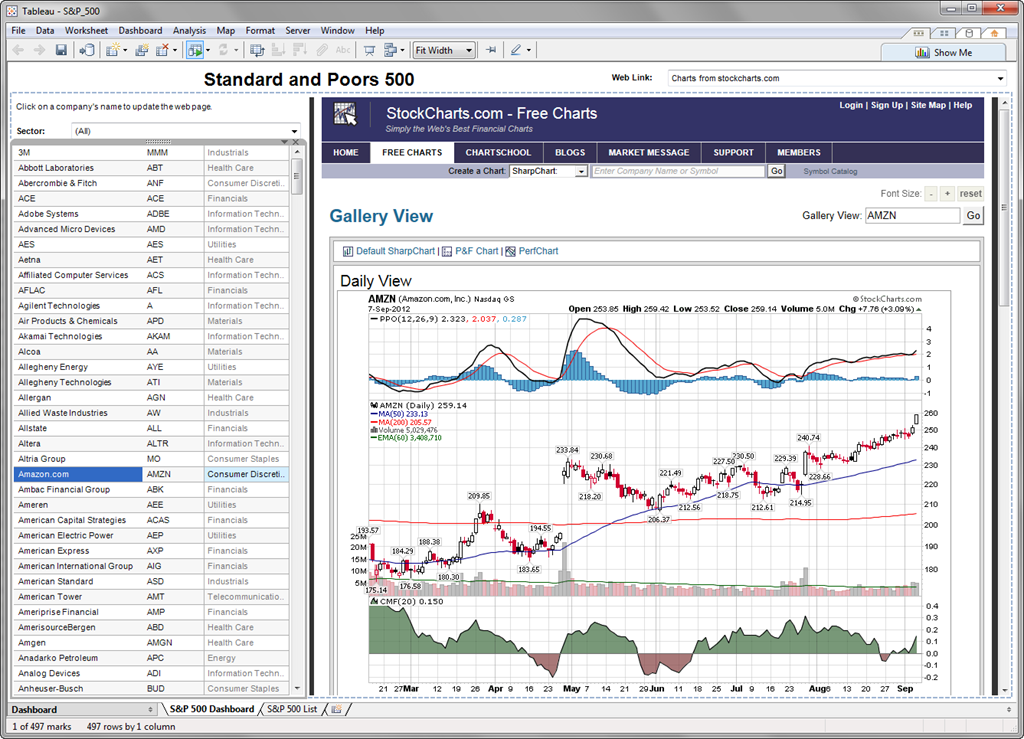Expand the Highlight dropdown arrow
Image resolution: width=1024 pixels, height=739 pixels.
[528, 50]
